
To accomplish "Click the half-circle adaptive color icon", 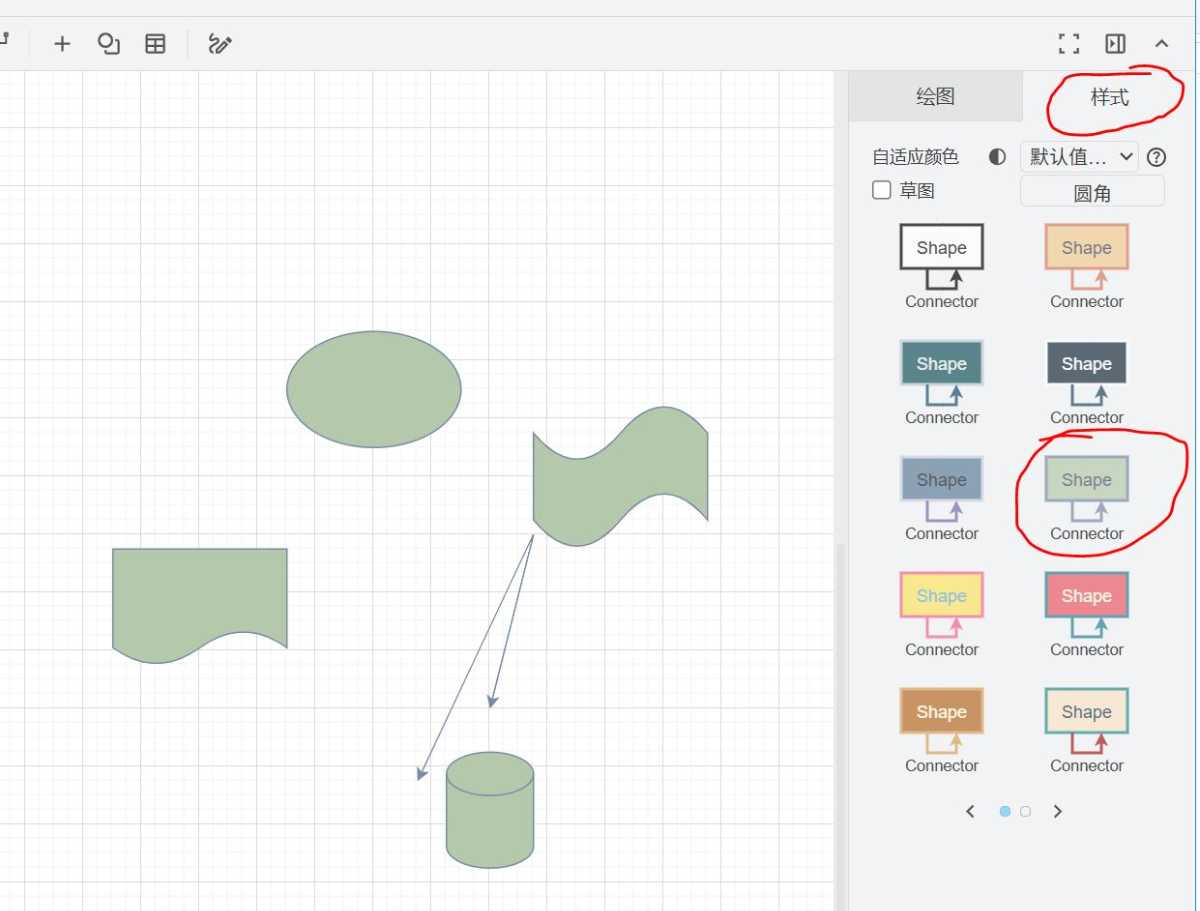I will (x=997, y=157).
